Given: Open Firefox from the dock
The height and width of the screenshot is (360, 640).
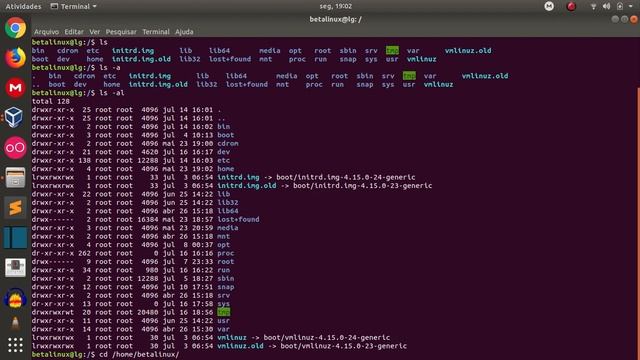Looking at the screenshot, I should [x=16, y=58].
